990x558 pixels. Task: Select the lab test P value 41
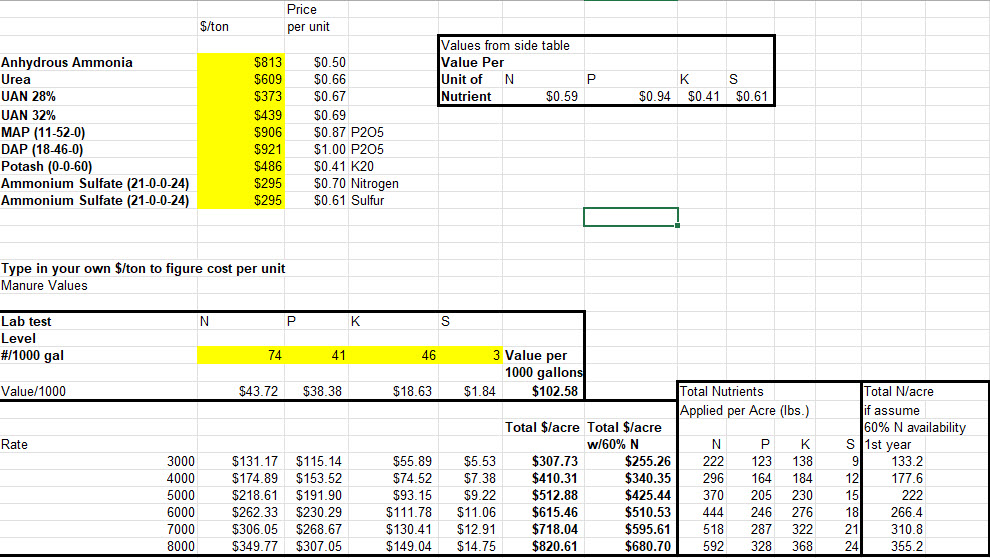click(316, 355)
